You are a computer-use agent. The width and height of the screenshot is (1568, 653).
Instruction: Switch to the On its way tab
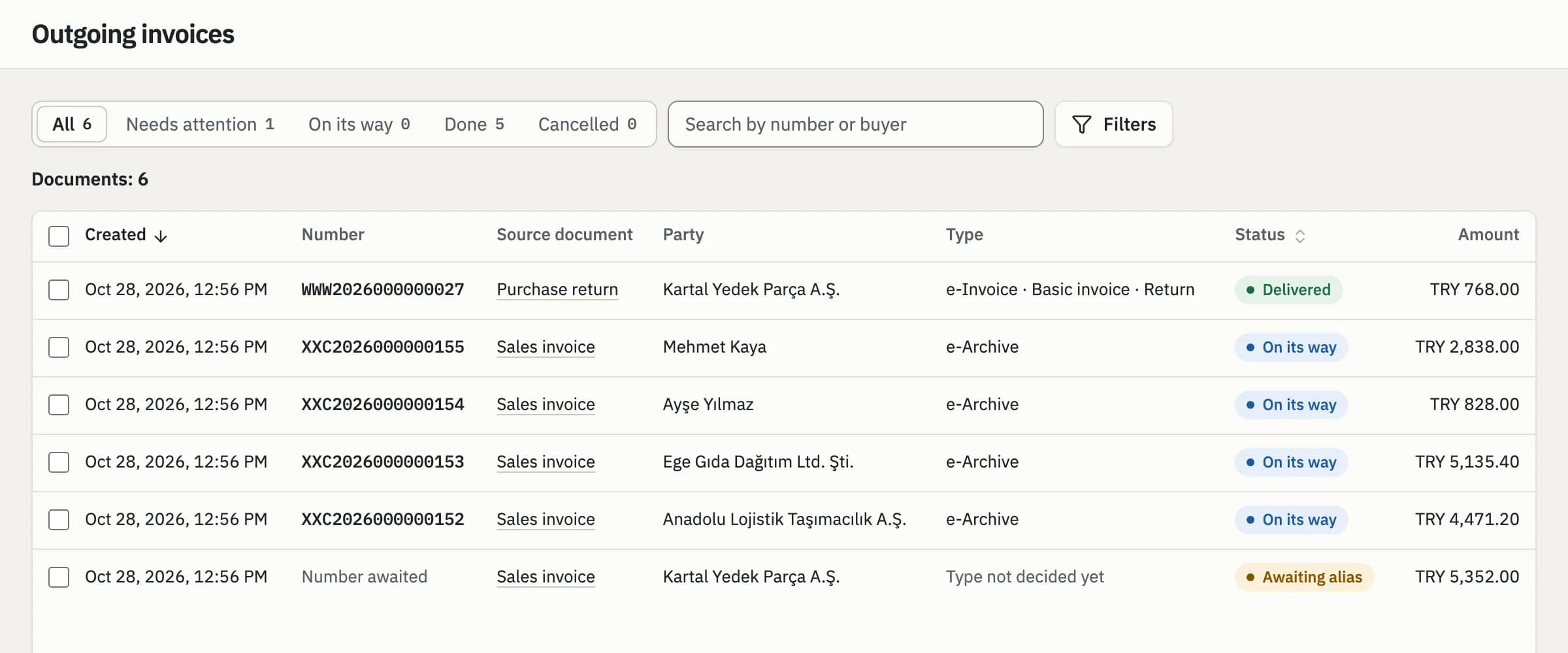click(359, 124)
